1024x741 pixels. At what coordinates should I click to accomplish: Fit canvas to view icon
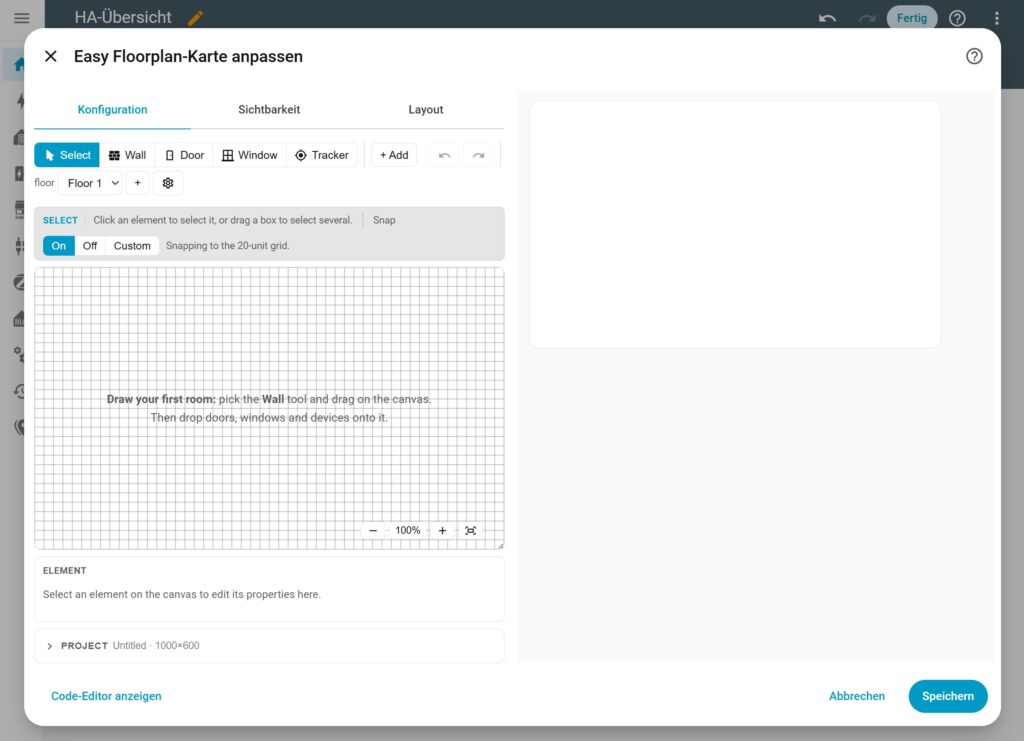click(470, 531)
